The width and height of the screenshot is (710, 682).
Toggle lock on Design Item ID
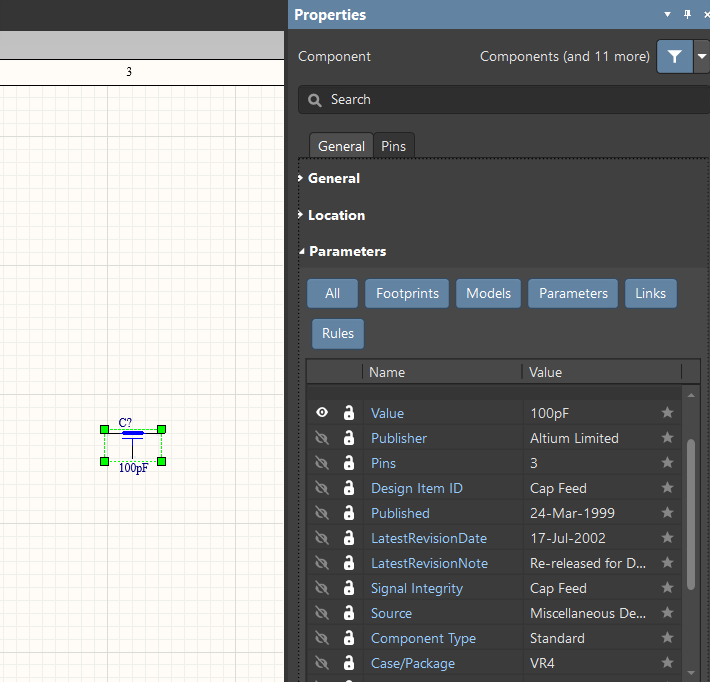pos(349,487)
